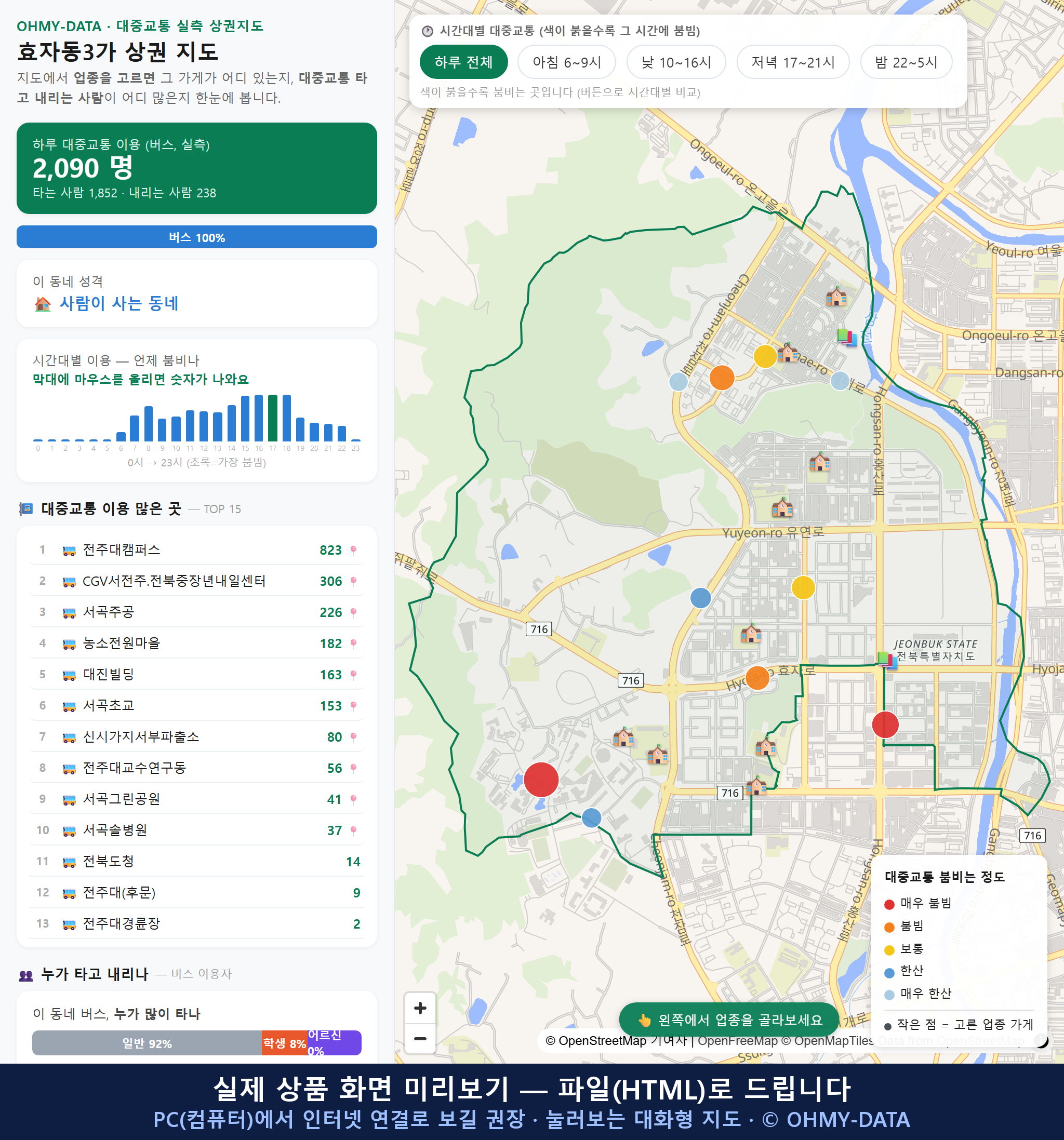Click the bus icon on 농소전원마을 row
Viewport: 1064px width, 1140px height.
pos(69,645)
